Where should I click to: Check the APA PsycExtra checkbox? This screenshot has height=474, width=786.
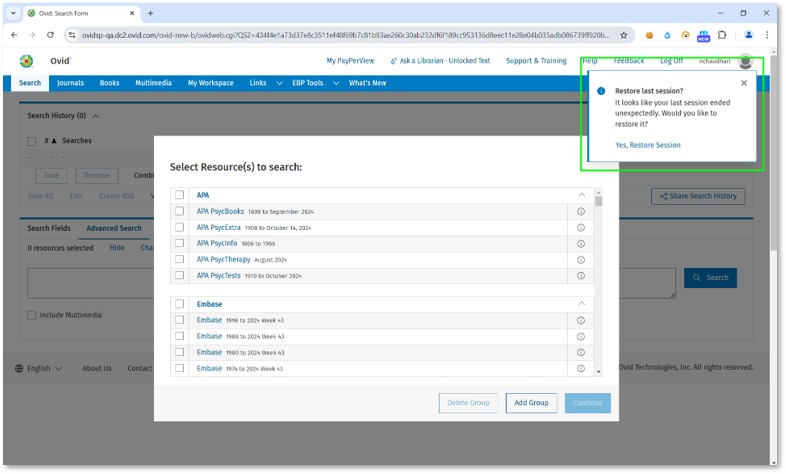tap(179, 227)
